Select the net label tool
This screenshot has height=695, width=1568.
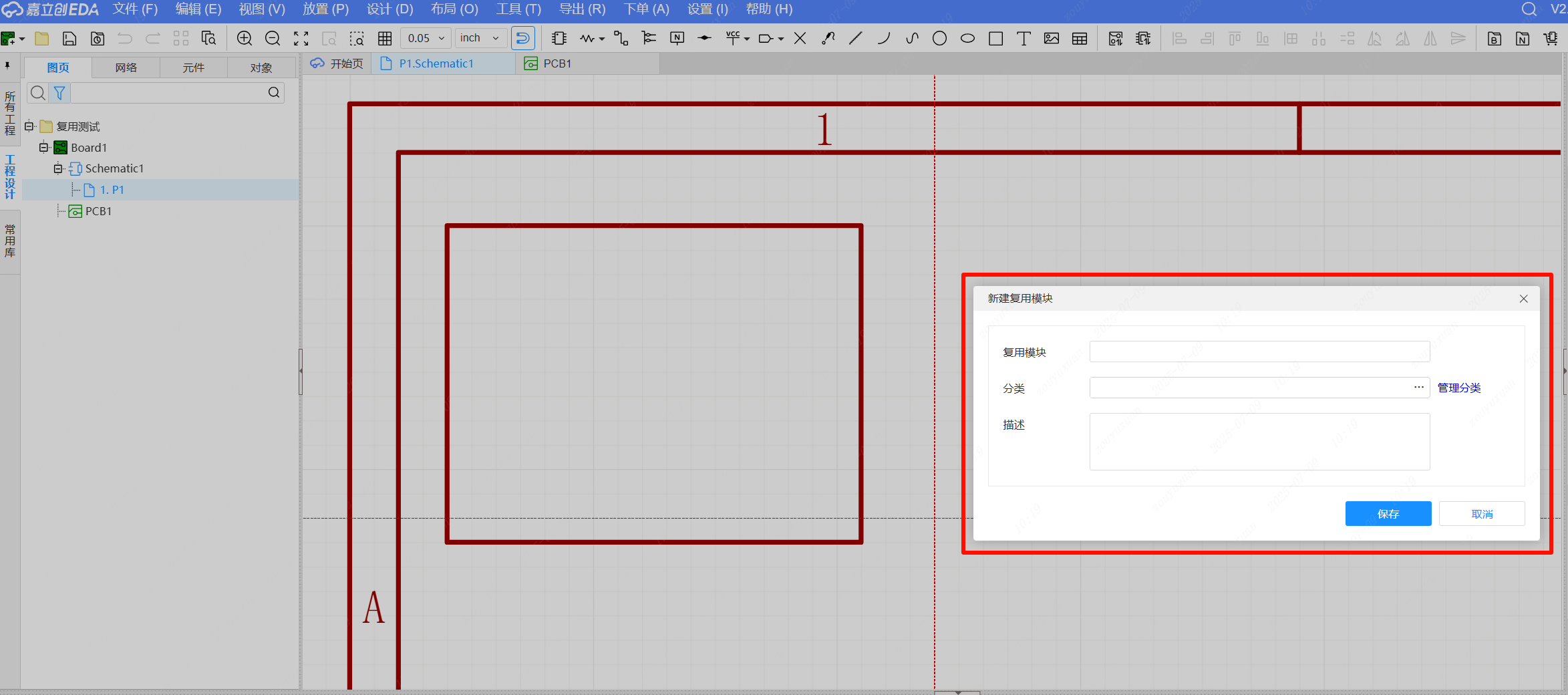tap(677, 39)
